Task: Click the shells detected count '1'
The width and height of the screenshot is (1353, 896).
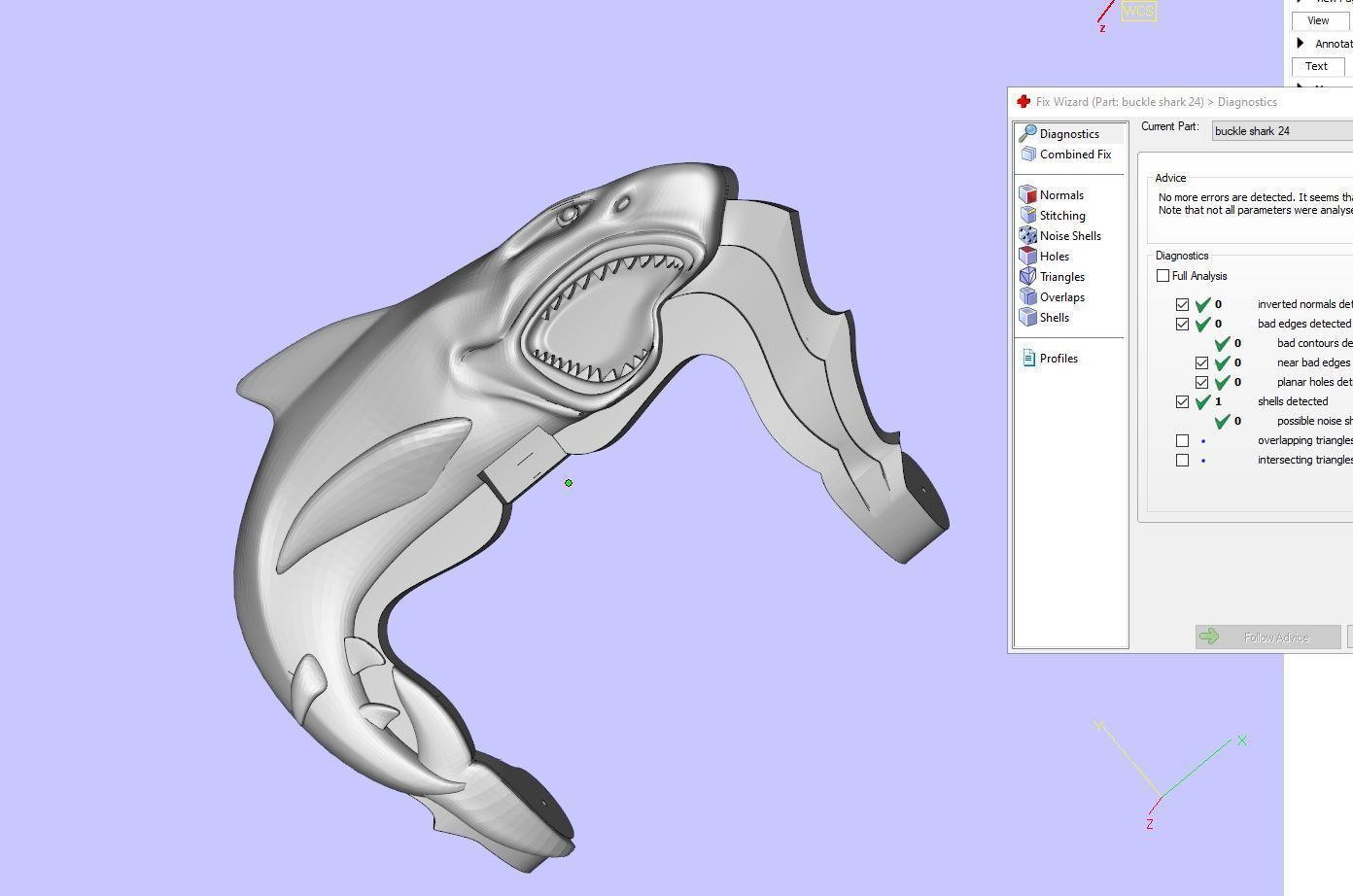Action: (x=1218, y=401)
